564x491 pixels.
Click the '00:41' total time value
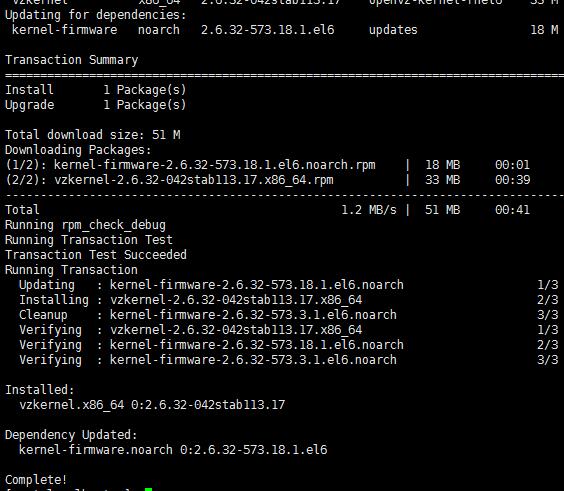tap(512, 210)
